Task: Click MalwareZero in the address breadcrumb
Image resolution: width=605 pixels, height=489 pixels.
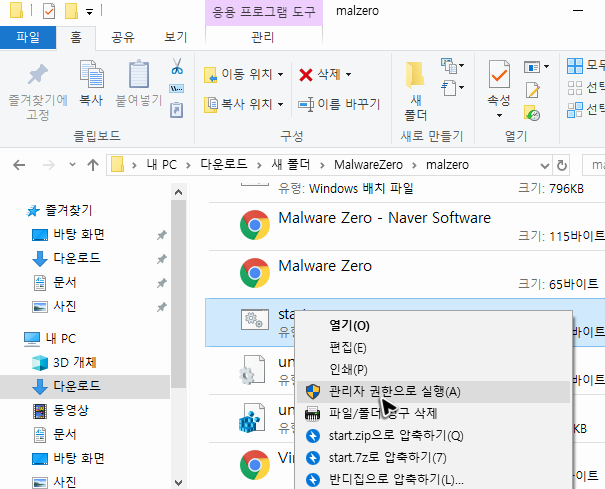Action: pos(368,165)
